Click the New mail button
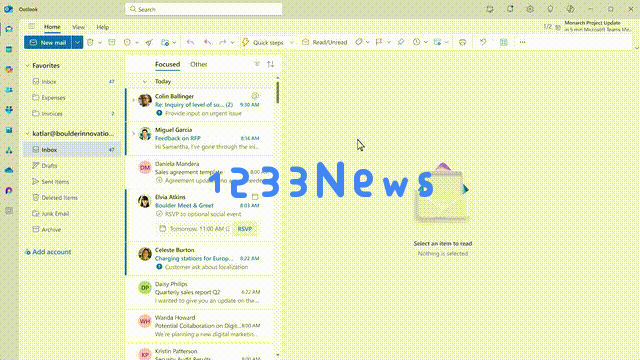 click(48, 42)
